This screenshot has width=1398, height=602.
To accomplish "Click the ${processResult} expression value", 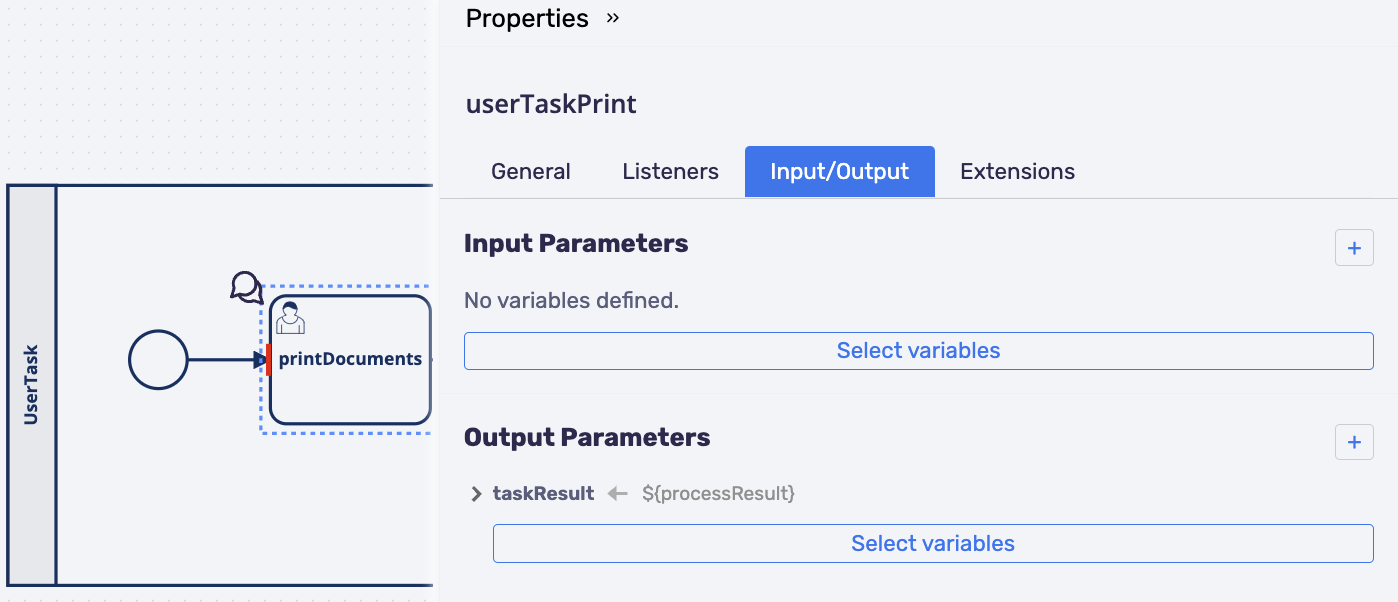I will [718, 493].
